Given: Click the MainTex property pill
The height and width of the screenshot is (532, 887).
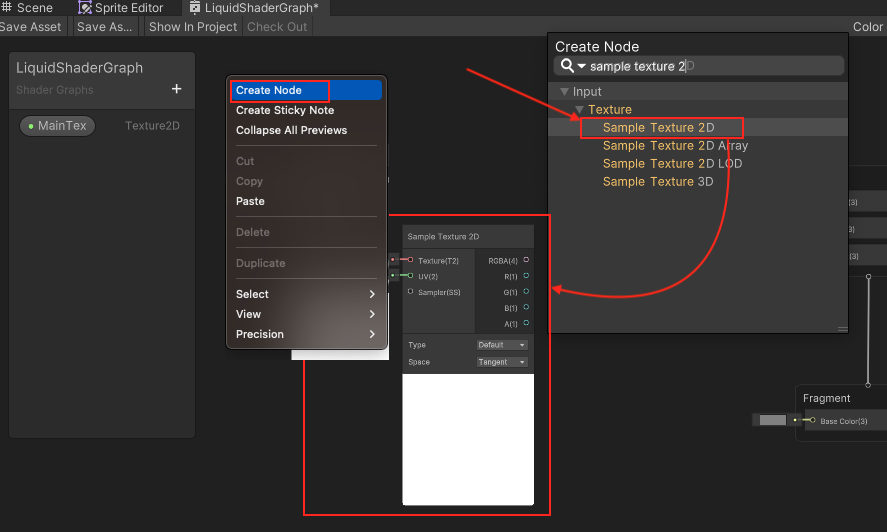Looking at the screenshot, I should [x=57, y=126].
